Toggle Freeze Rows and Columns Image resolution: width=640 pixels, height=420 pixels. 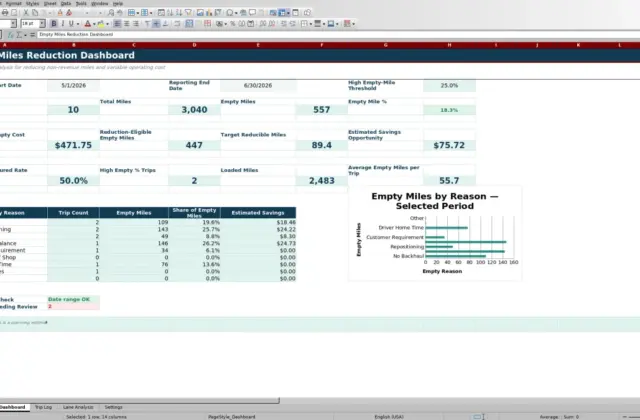coord(282,13)
